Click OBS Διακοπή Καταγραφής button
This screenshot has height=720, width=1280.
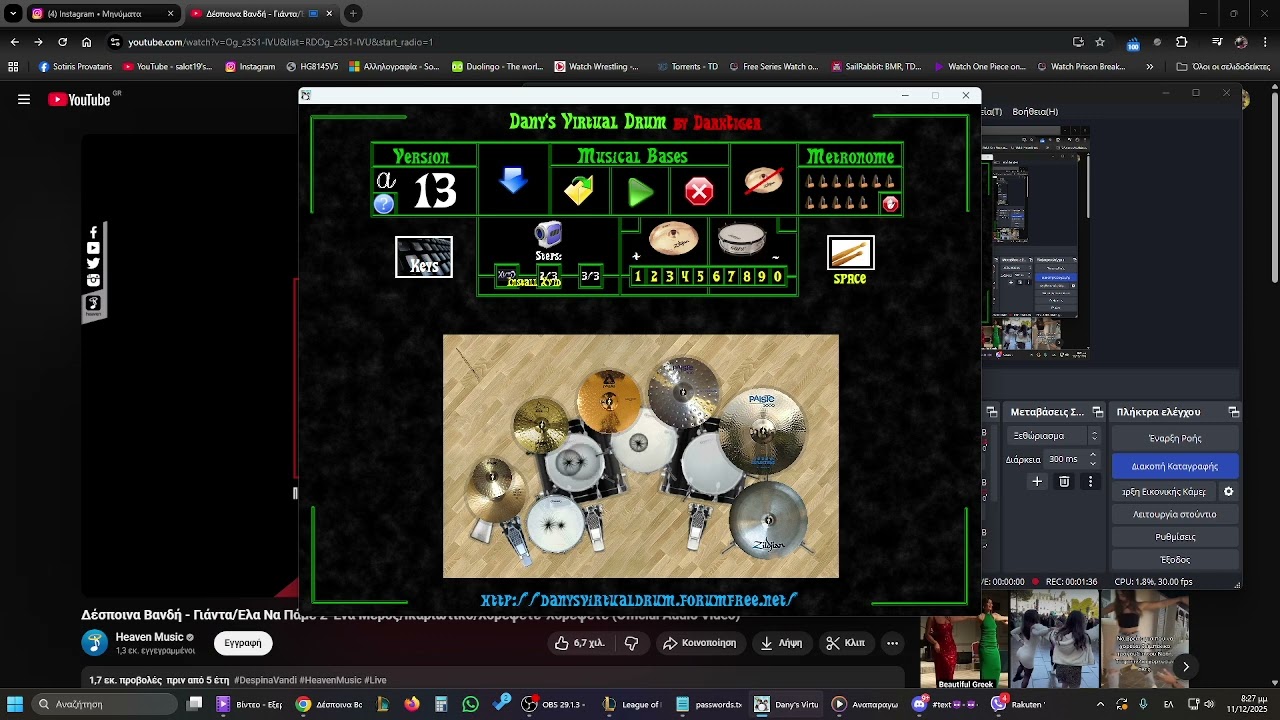coord(1174,466)
